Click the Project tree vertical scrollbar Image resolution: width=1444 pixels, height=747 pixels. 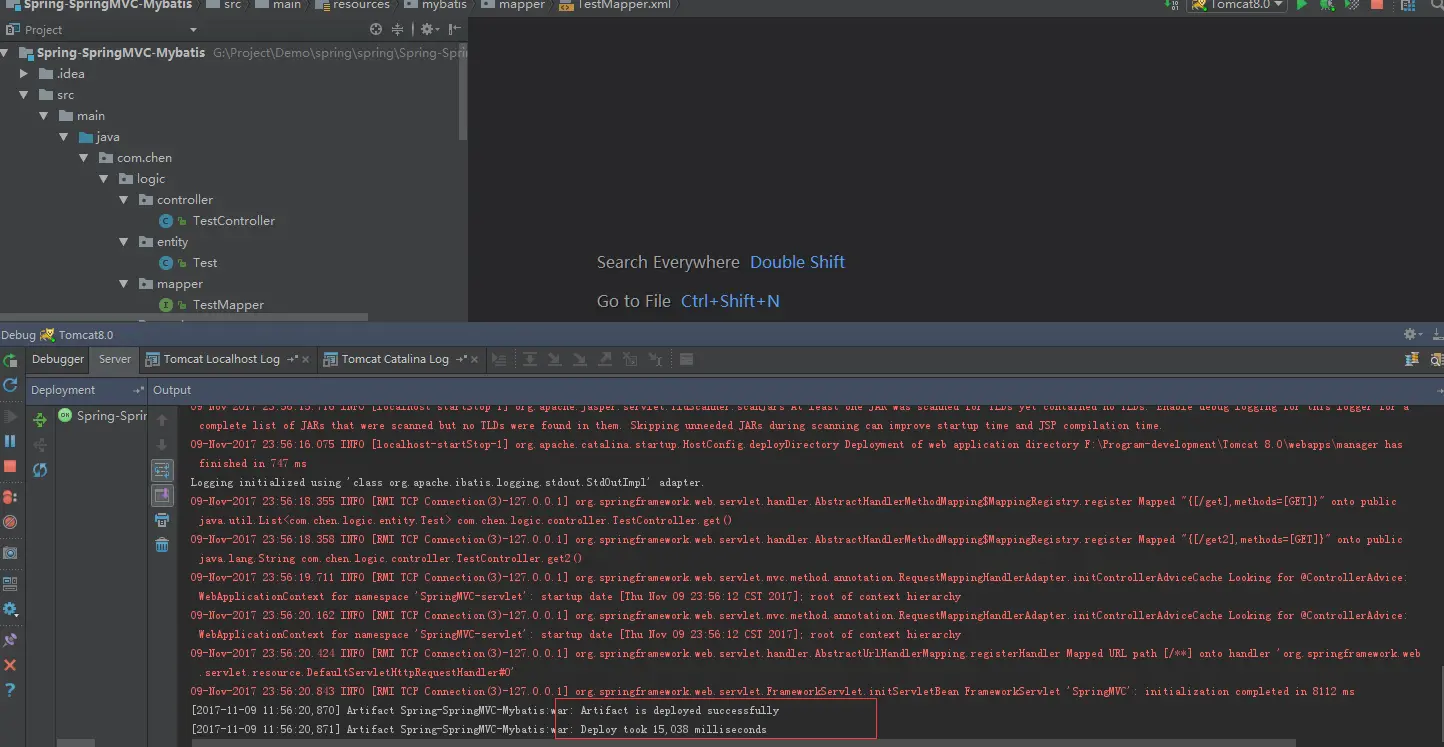point(462,90)
